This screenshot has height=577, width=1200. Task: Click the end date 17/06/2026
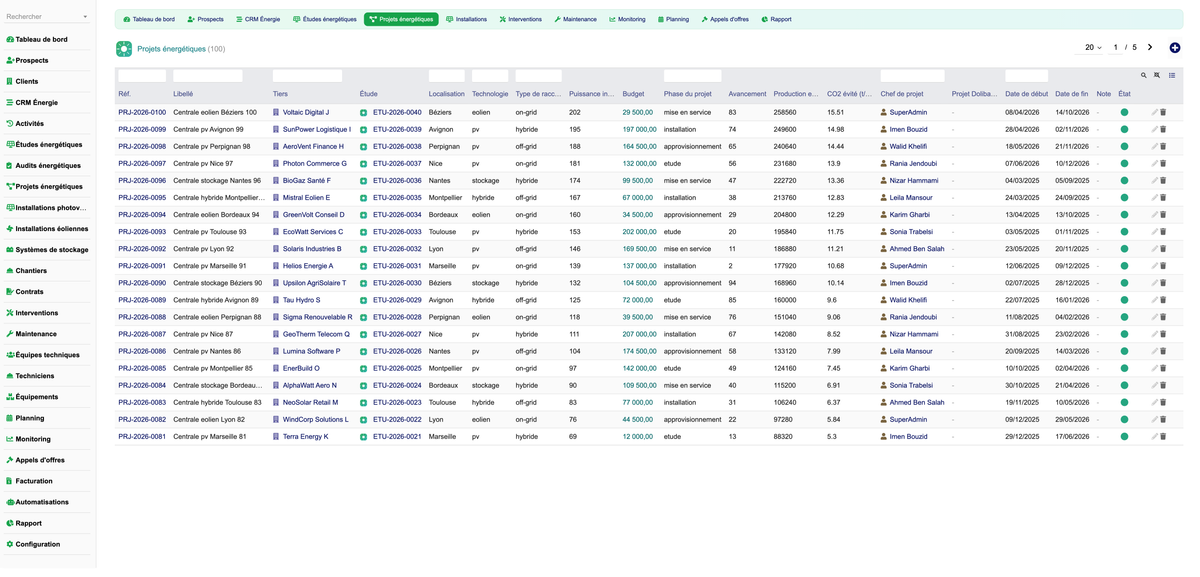click(x=1072, y=437)
